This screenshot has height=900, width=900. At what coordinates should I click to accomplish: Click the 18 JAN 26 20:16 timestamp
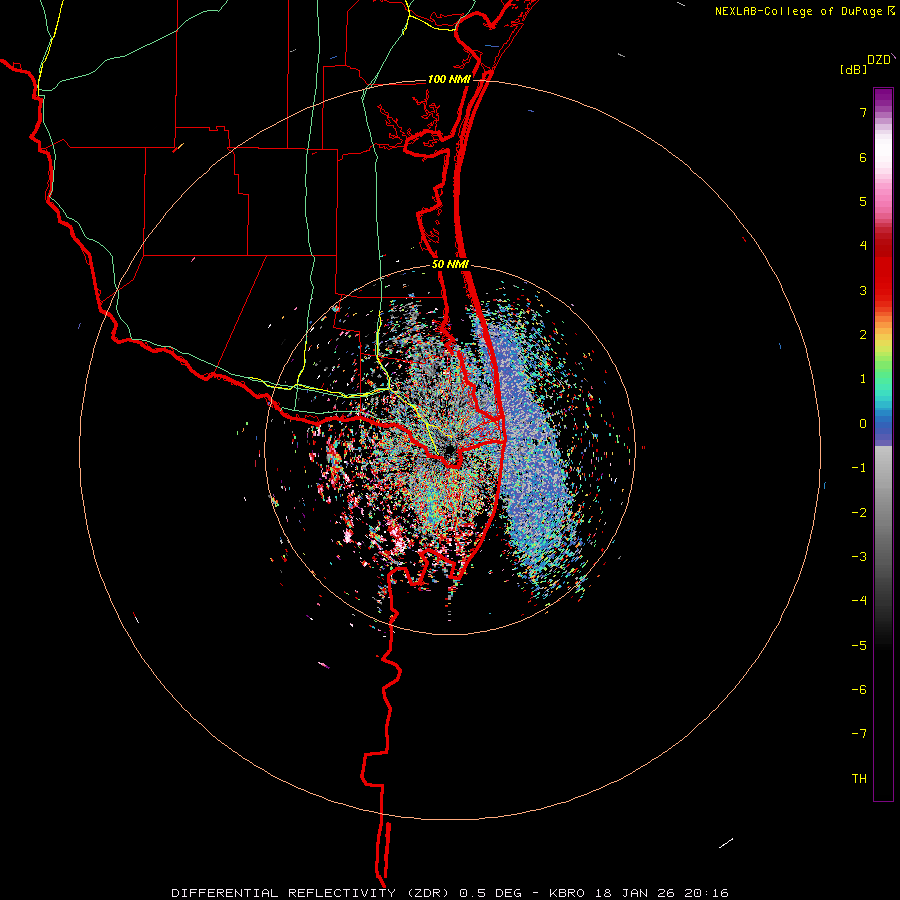[x=663, y=893]
